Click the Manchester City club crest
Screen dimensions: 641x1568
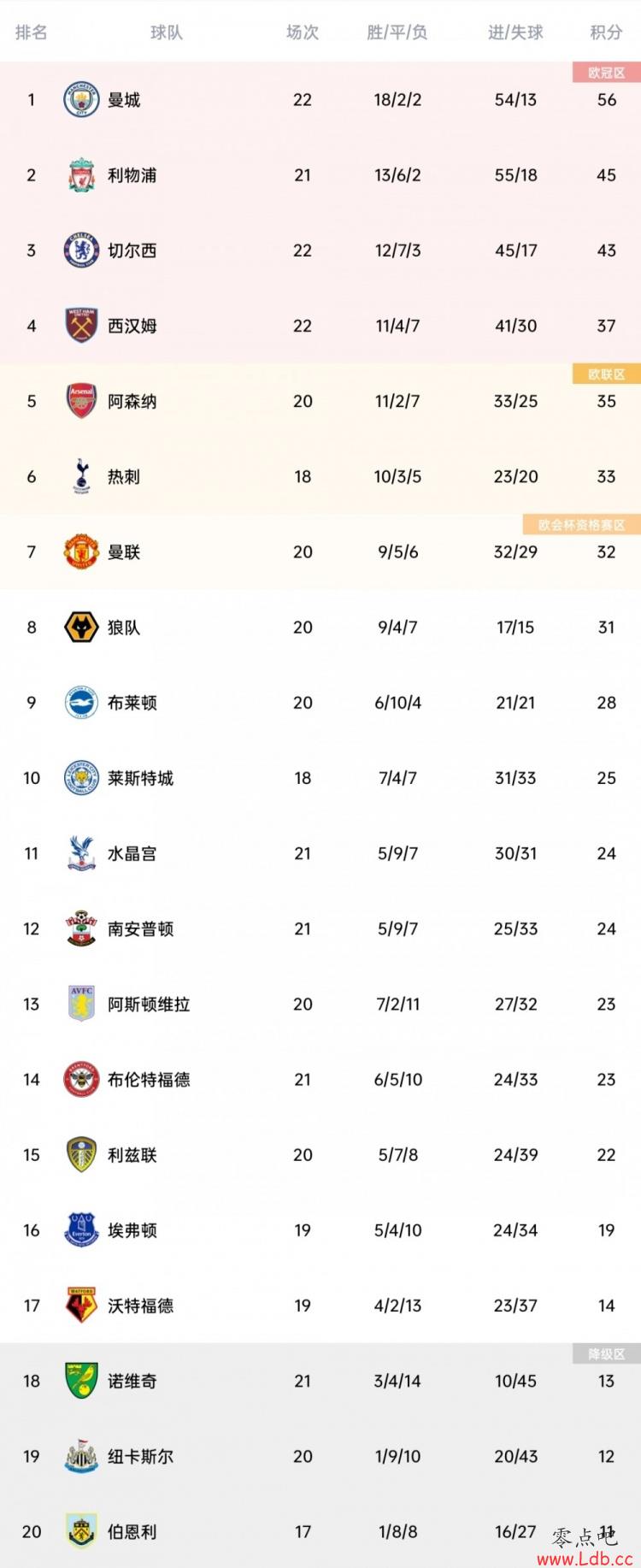pos(82,100)
